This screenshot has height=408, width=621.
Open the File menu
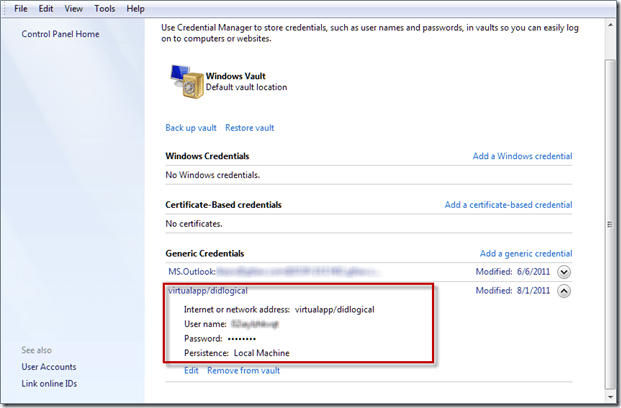[x=20, y=9]
